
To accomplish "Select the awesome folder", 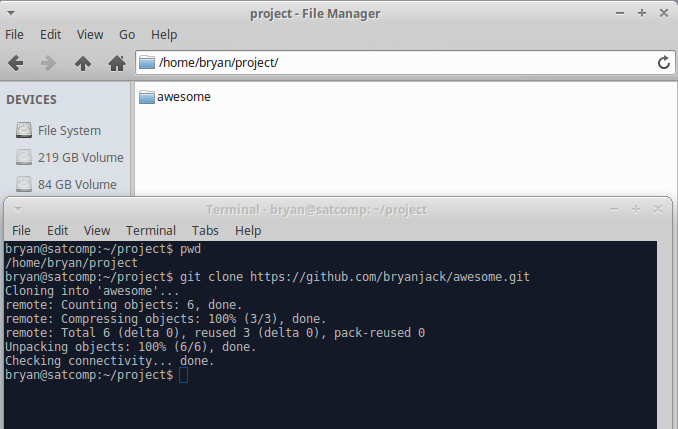I will [175, 97].
